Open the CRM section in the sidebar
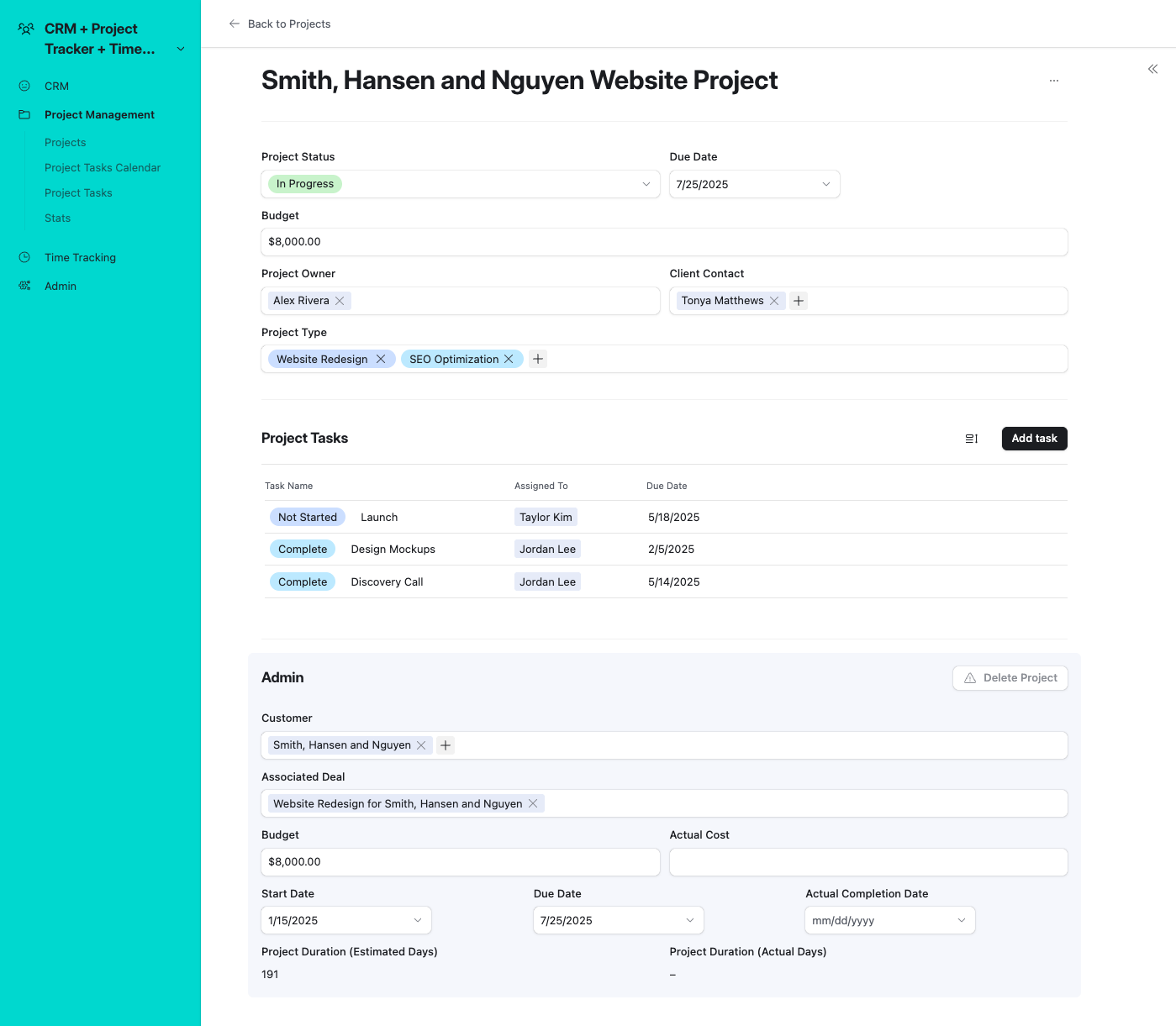This screenshot has width=1176, height=1026. click(56, 86)
